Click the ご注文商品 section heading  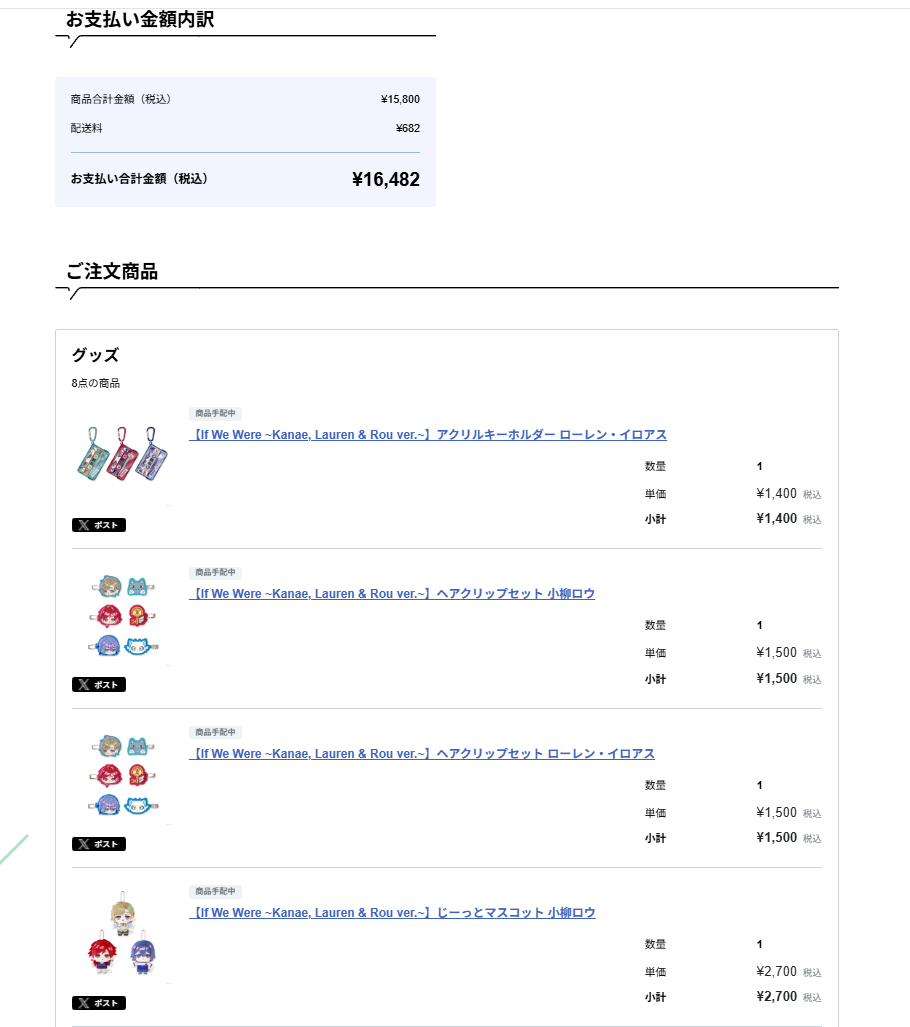(x=112, y=272)
